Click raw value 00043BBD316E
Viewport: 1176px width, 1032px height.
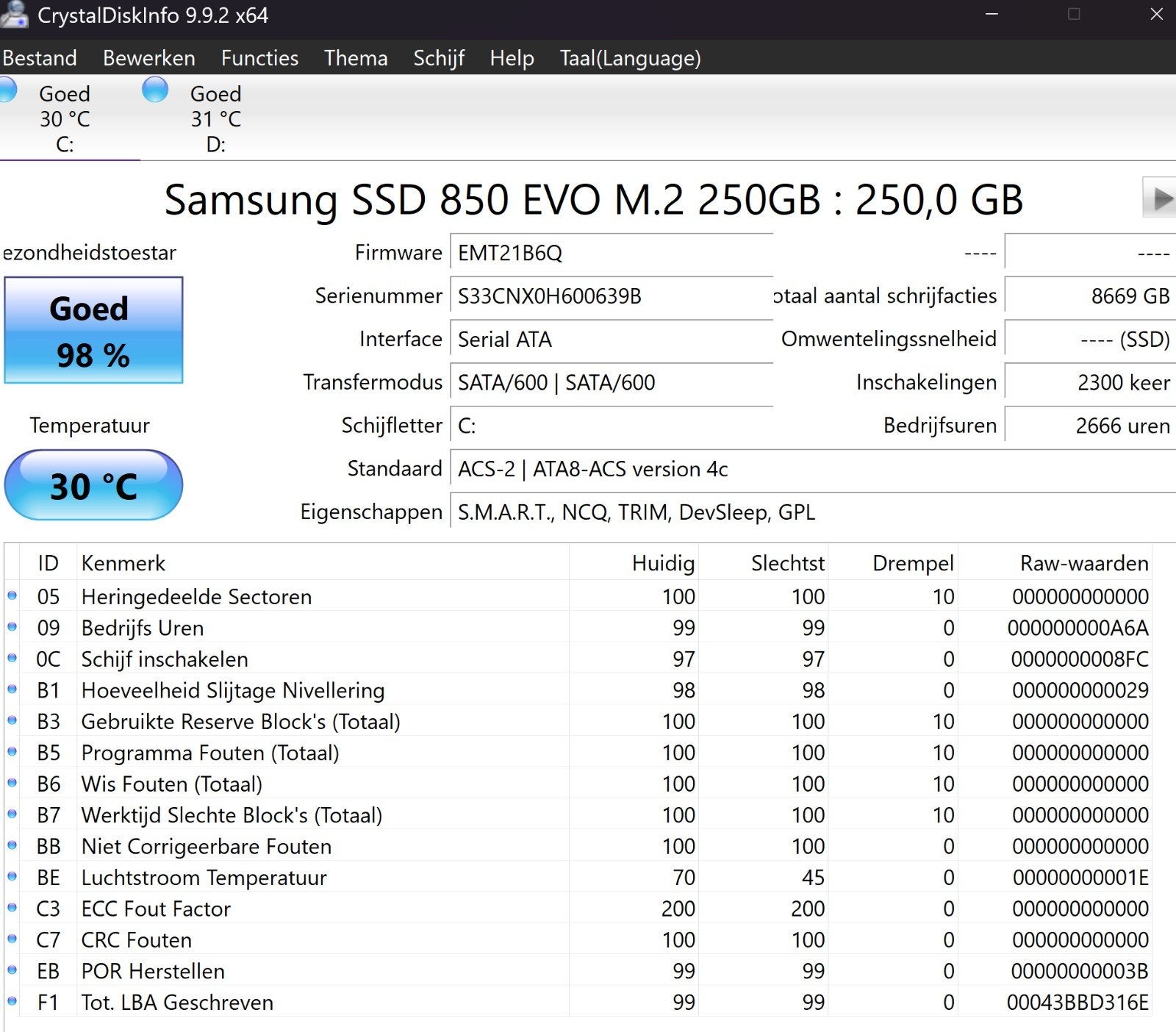tap(1078, 1003)
